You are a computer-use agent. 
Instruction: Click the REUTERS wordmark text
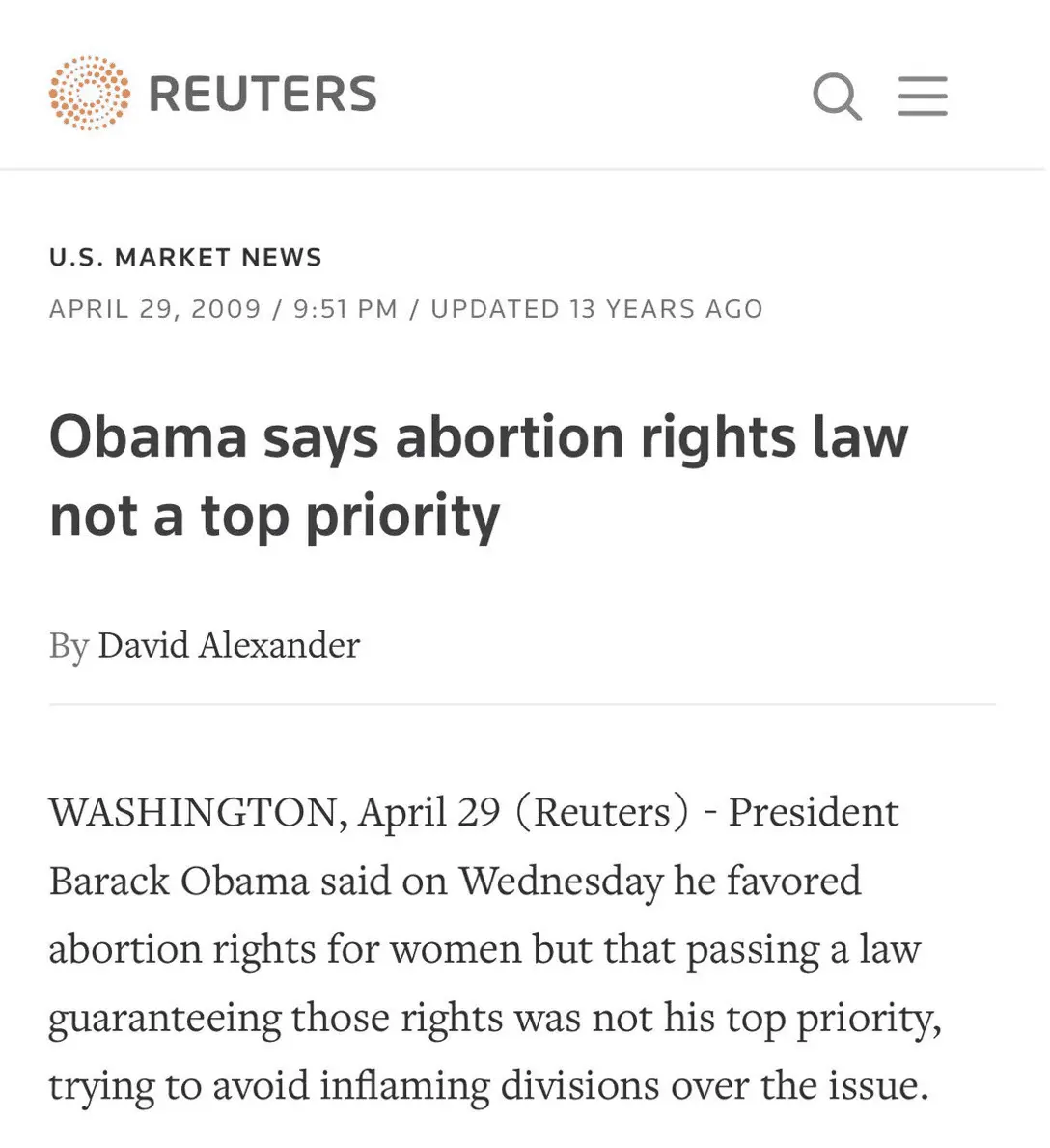pyautogui.click(x=262, y=94)
